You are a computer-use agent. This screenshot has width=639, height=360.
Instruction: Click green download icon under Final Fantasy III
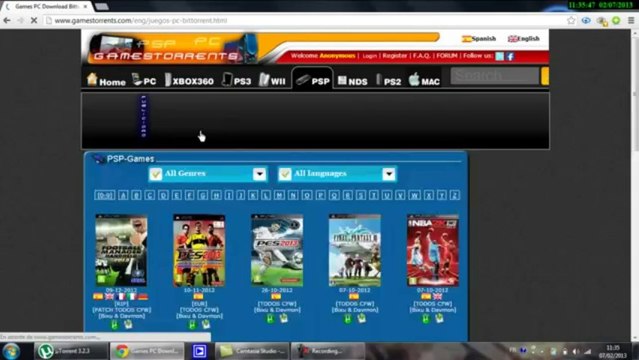pyautogui.click(x=348, y=318)
